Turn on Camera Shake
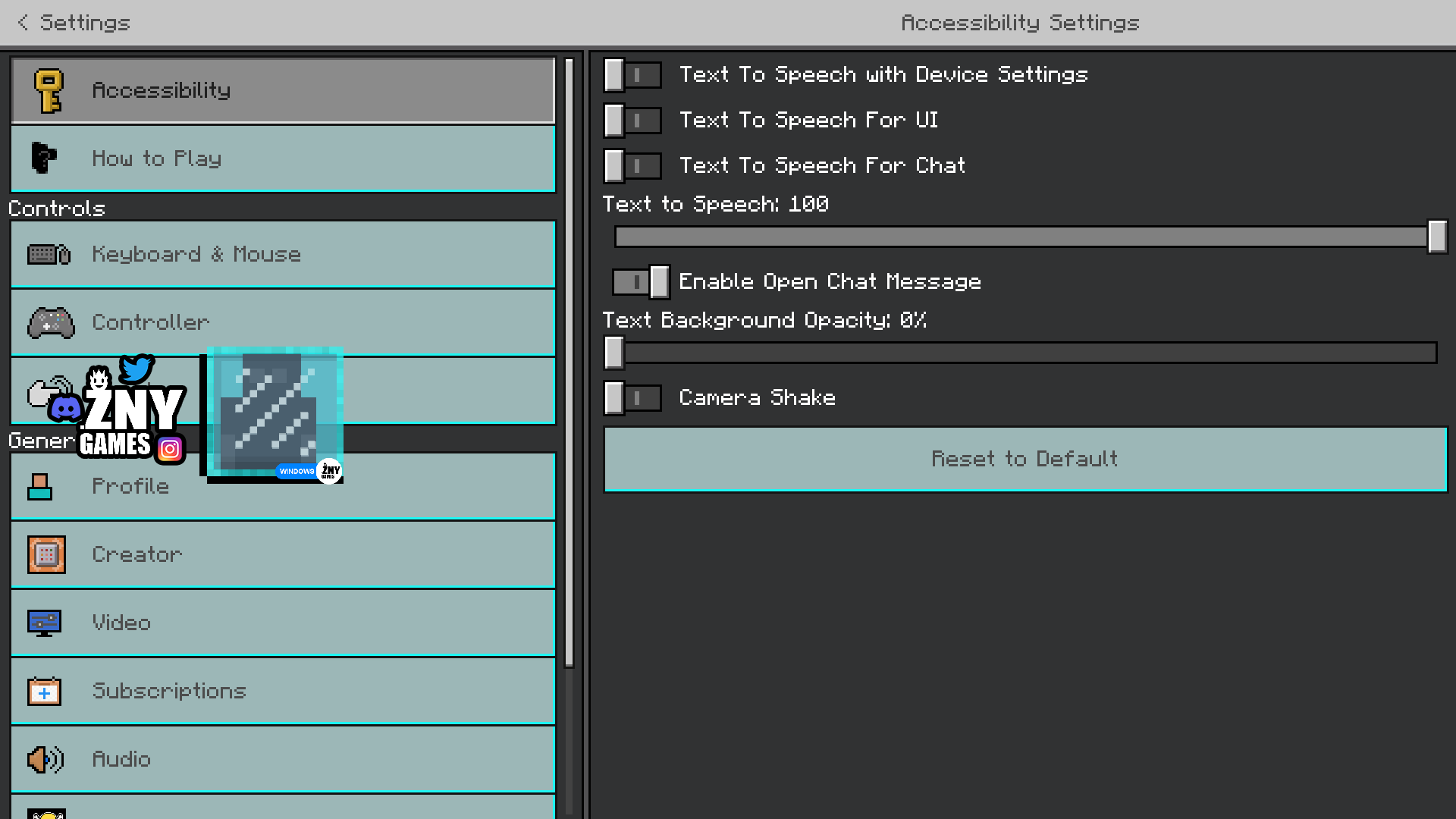 click(x=632, y=397)
